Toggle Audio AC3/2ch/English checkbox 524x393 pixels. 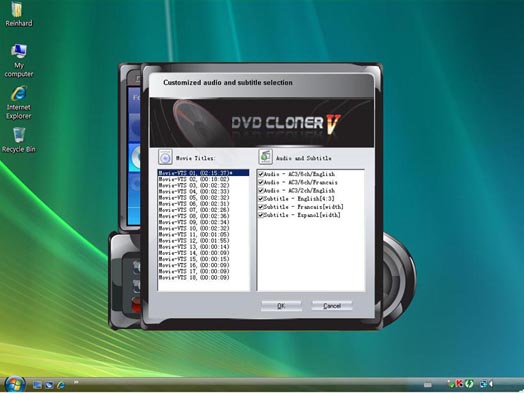tap(261, 190)
